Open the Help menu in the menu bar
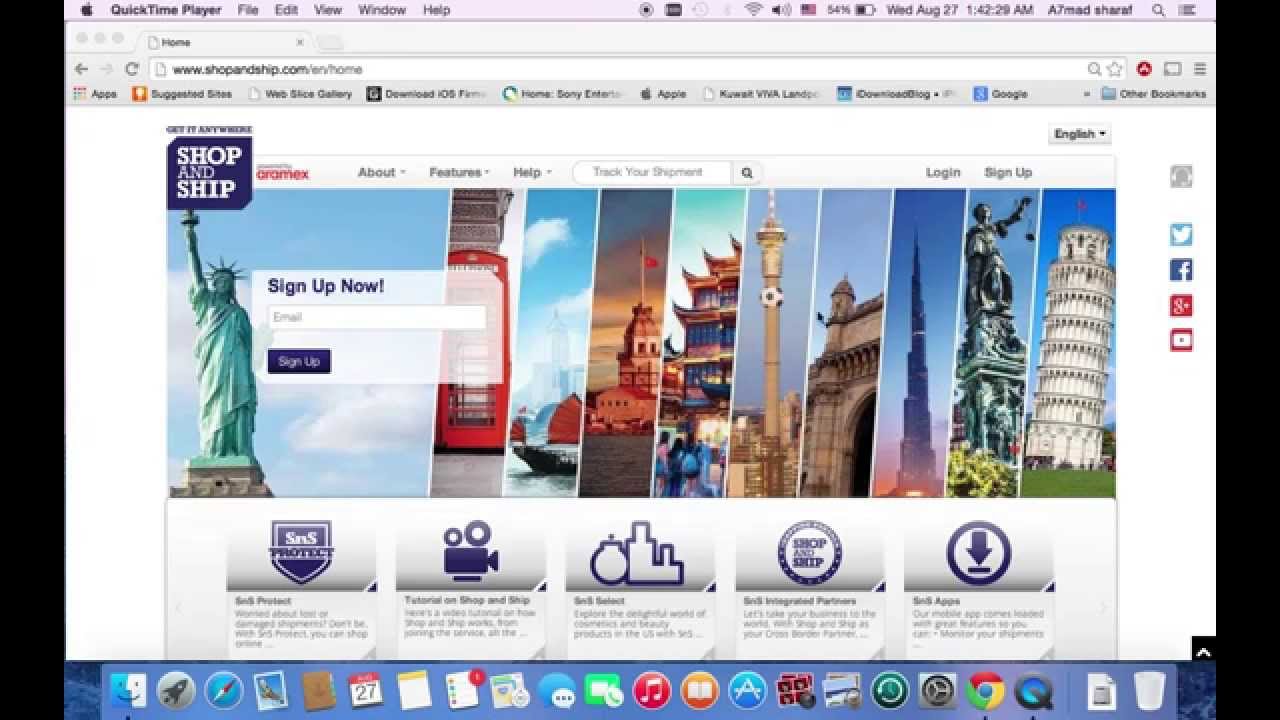 tap(436, 10)
